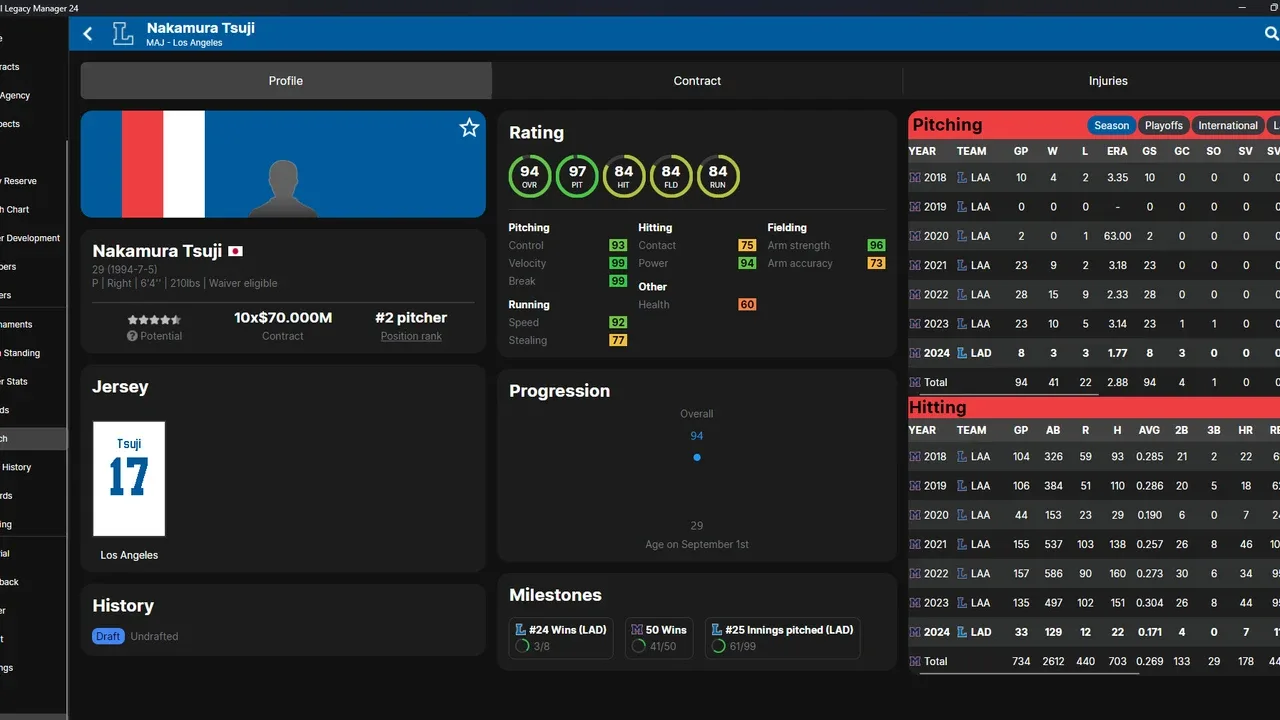
Task: Click the Potential help question icon
Action: click(132, 337)
